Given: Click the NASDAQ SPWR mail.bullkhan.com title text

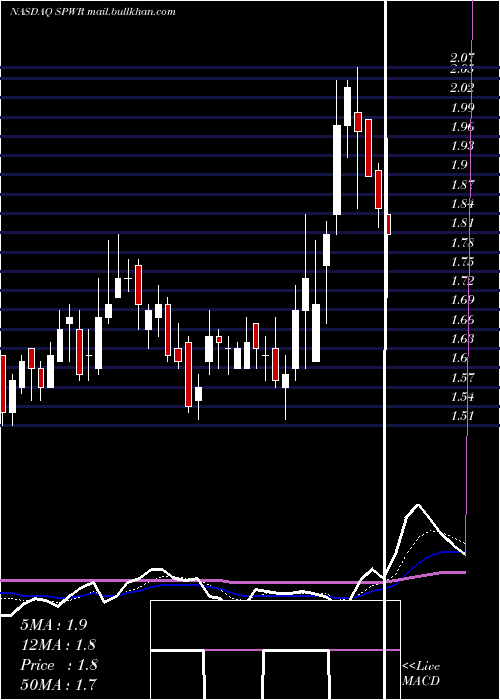Looking at the screenshot, I should 93,12.
